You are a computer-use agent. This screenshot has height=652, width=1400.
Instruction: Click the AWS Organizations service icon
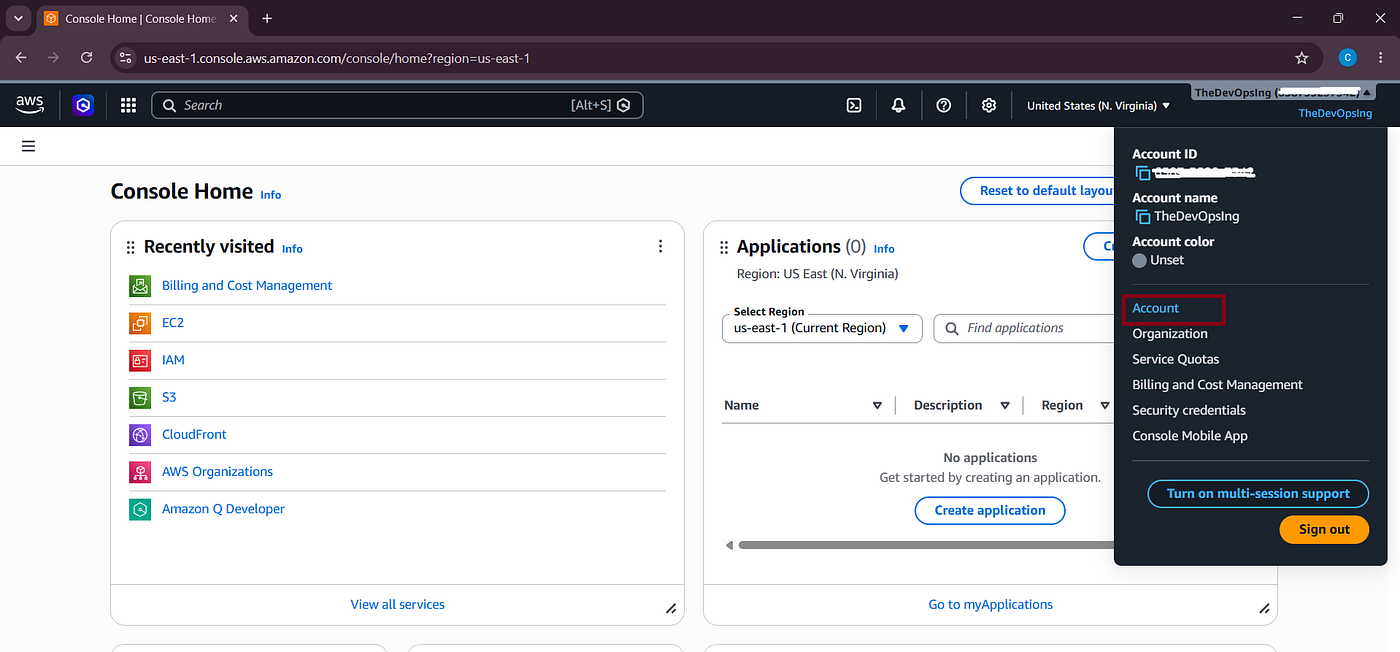tap(140, 472)
